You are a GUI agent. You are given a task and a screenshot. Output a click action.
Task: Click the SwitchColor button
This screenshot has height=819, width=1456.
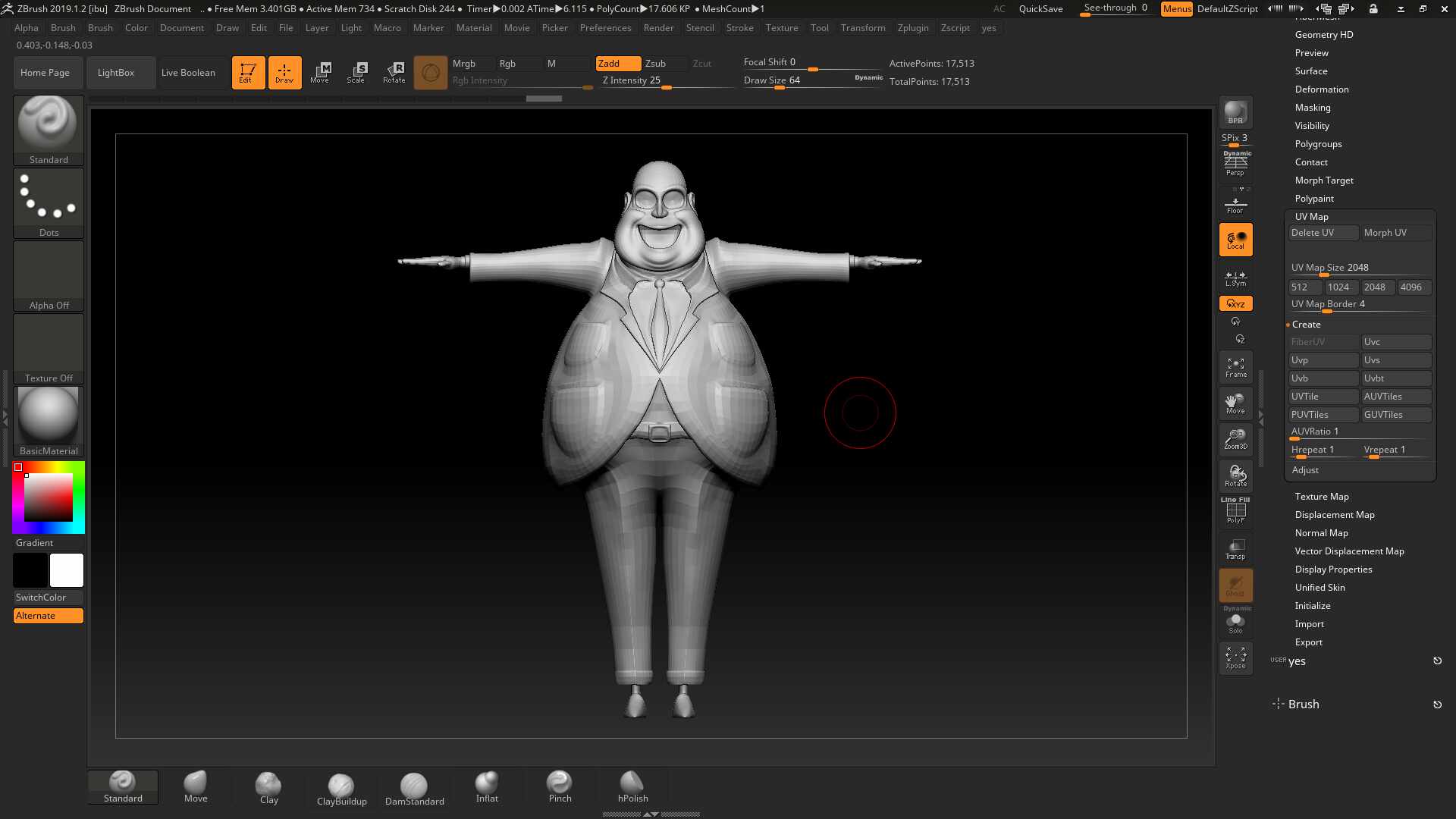click(49, 598)
